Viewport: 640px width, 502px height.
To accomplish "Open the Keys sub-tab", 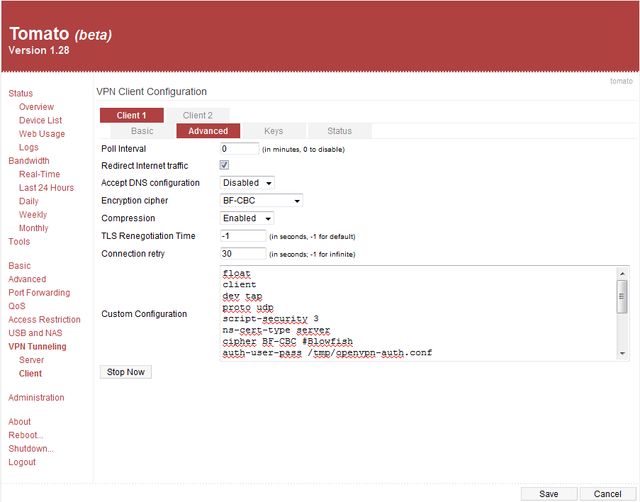I will [274, 131].
